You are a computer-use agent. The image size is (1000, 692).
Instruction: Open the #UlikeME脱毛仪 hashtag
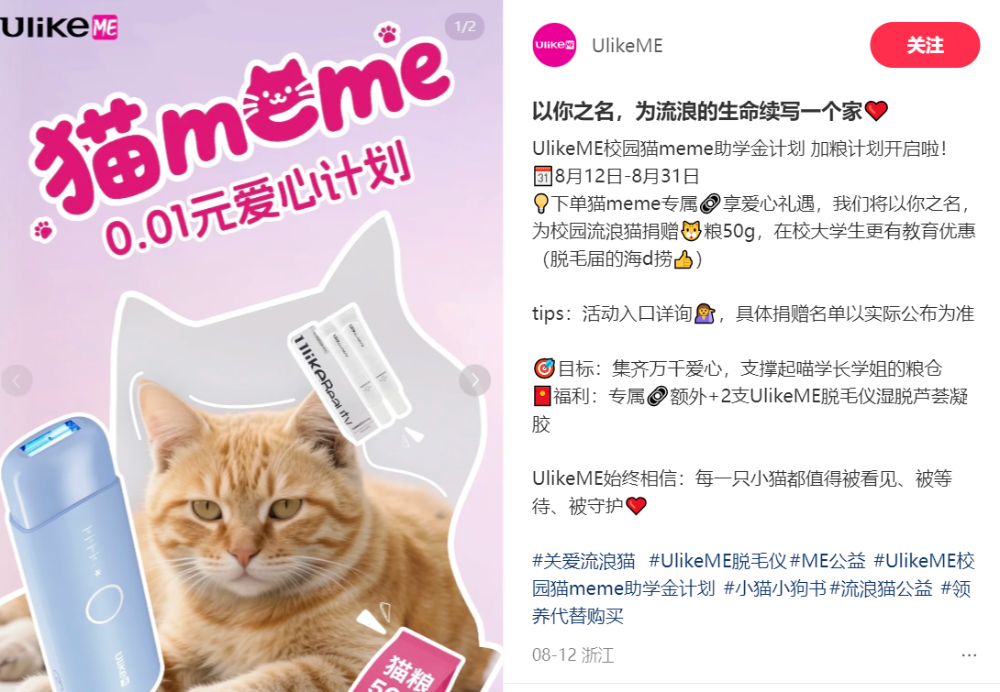[x=717, y=561]
